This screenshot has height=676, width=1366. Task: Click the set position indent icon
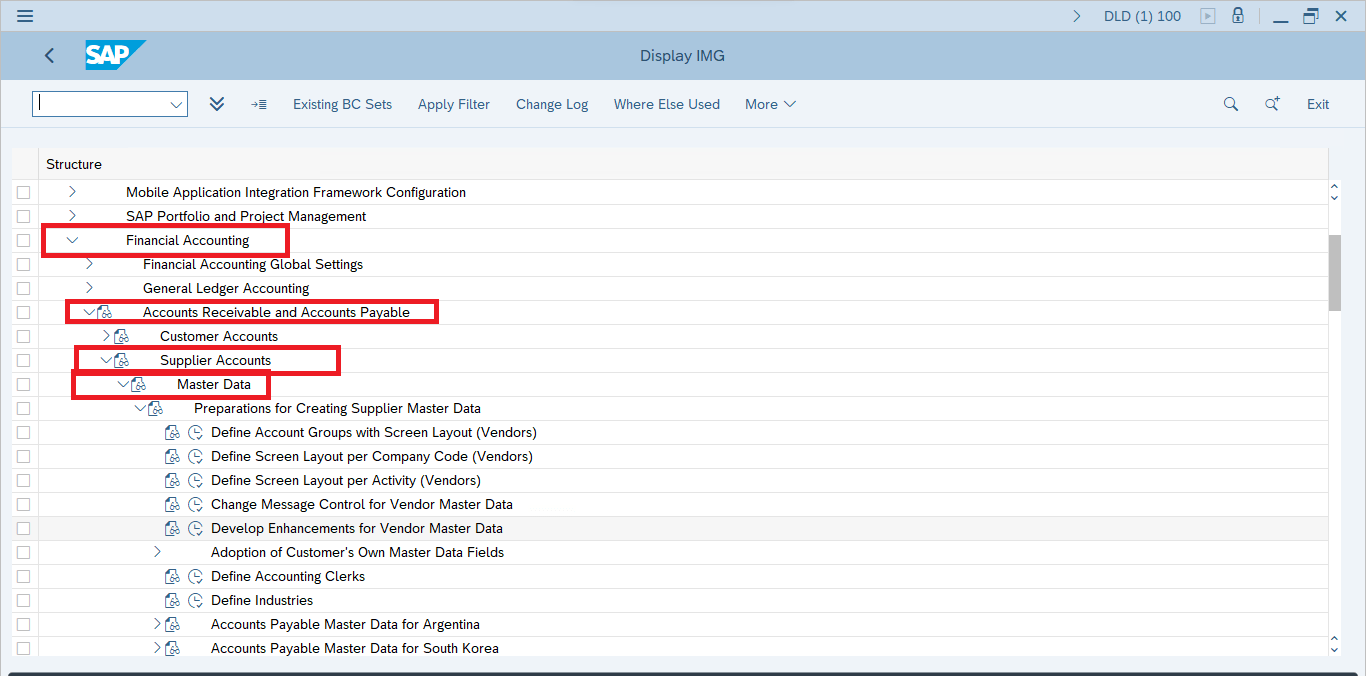tap(259, 104)
